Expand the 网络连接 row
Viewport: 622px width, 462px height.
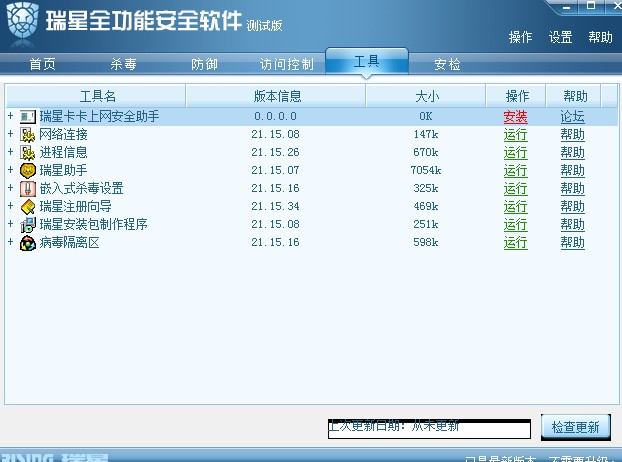coord(11,134)
